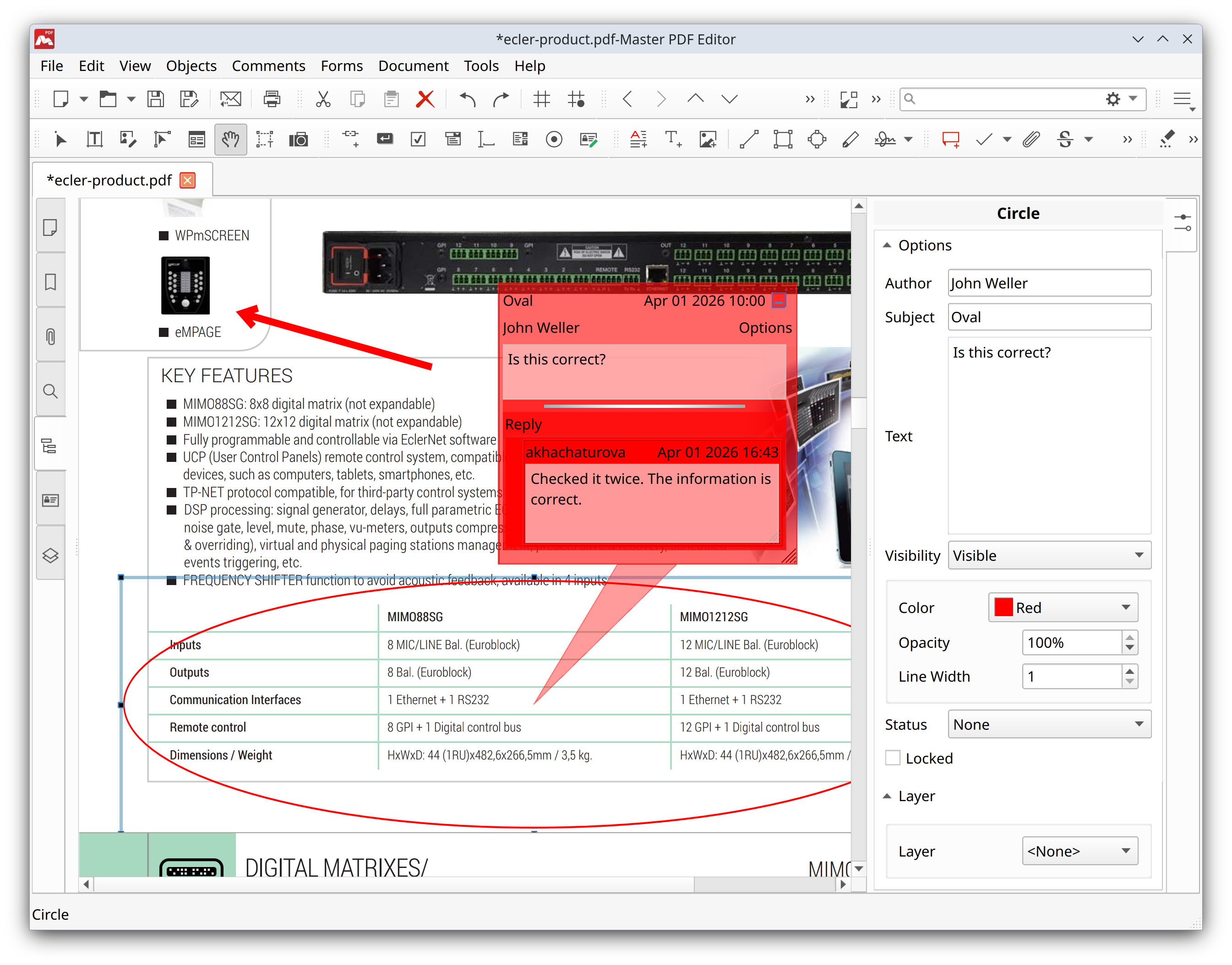Open the Forms menu
This screenshot has height=965, width=1232.
341,65
